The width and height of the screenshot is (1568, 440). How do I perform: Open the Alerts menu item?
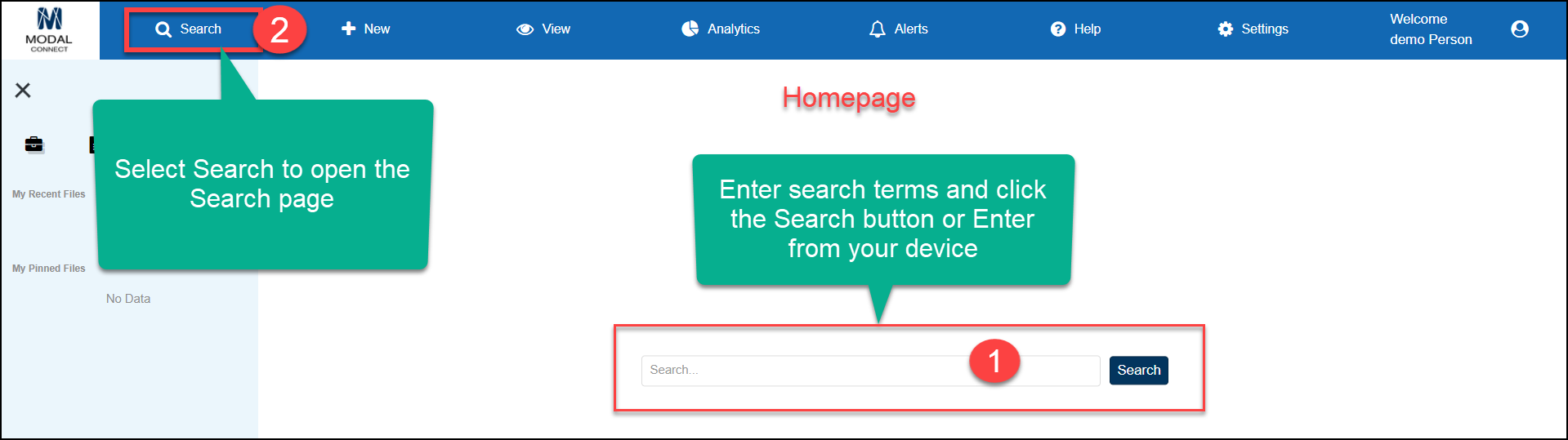point(899,29)
